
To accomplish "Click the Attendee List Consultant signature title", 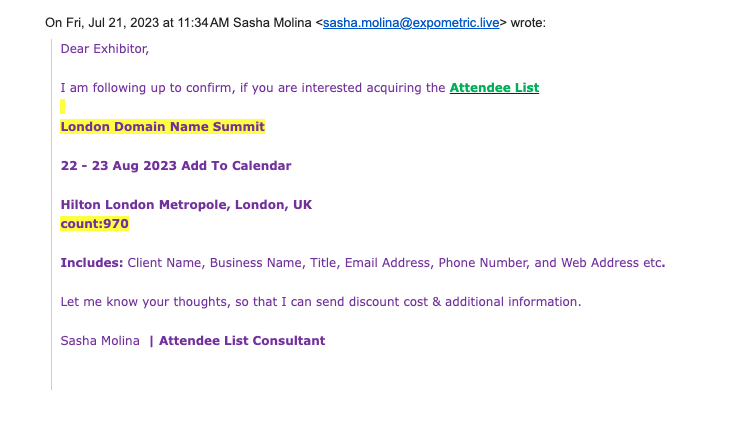I will (242, 341).
